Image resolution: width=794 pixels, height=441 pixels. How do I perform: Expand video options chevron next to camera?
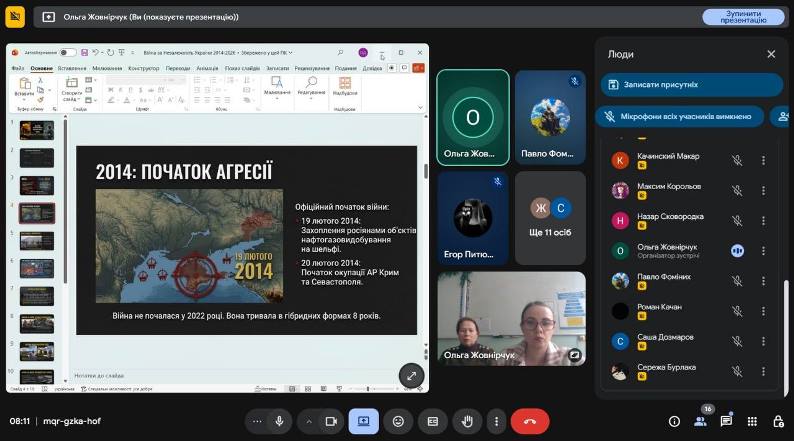308,421
